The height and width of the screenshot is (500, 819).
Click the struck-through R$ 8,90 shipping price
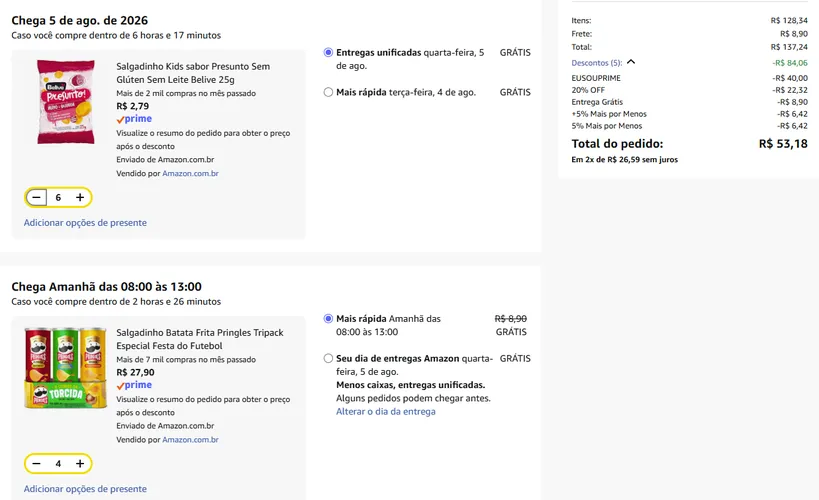[x=510, y=319]
